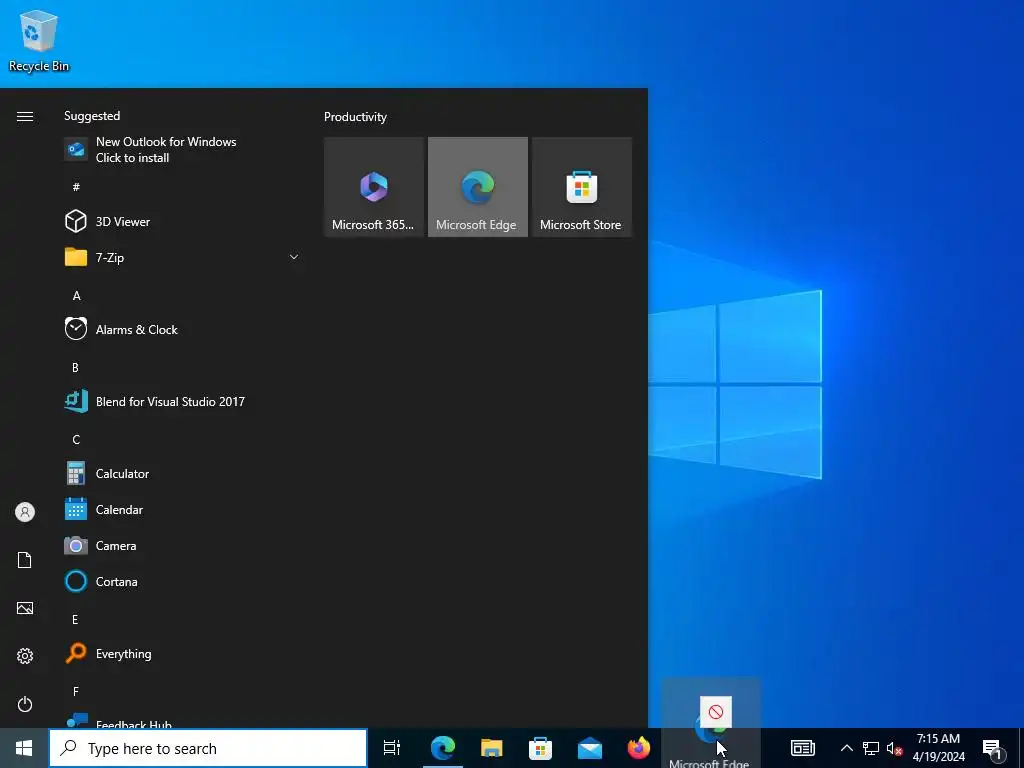
Task: Open Feedback Hub app
Action: [183, 721]
